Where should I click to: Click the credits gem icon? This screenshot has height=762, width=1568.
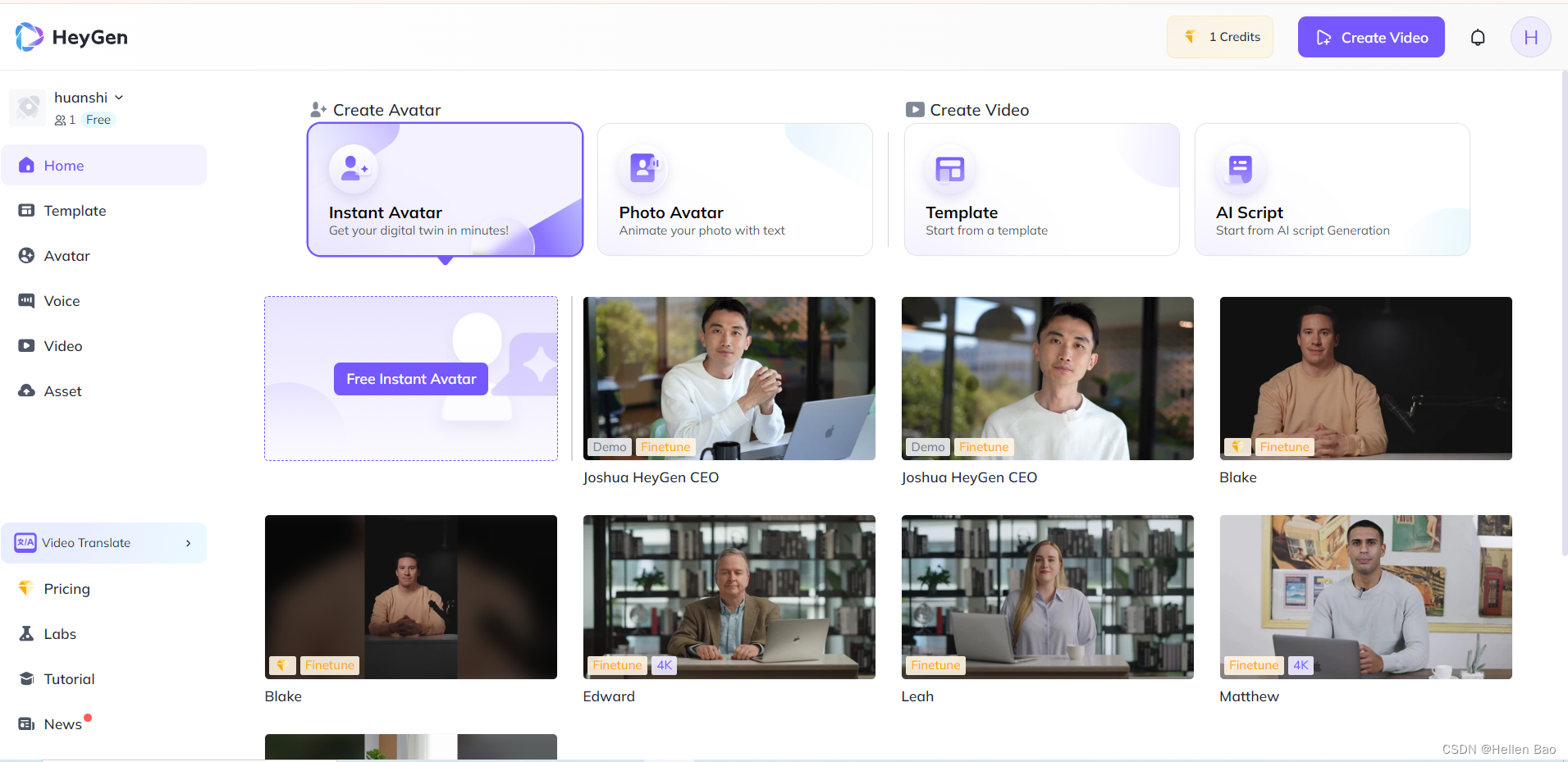click(1190, 37)
